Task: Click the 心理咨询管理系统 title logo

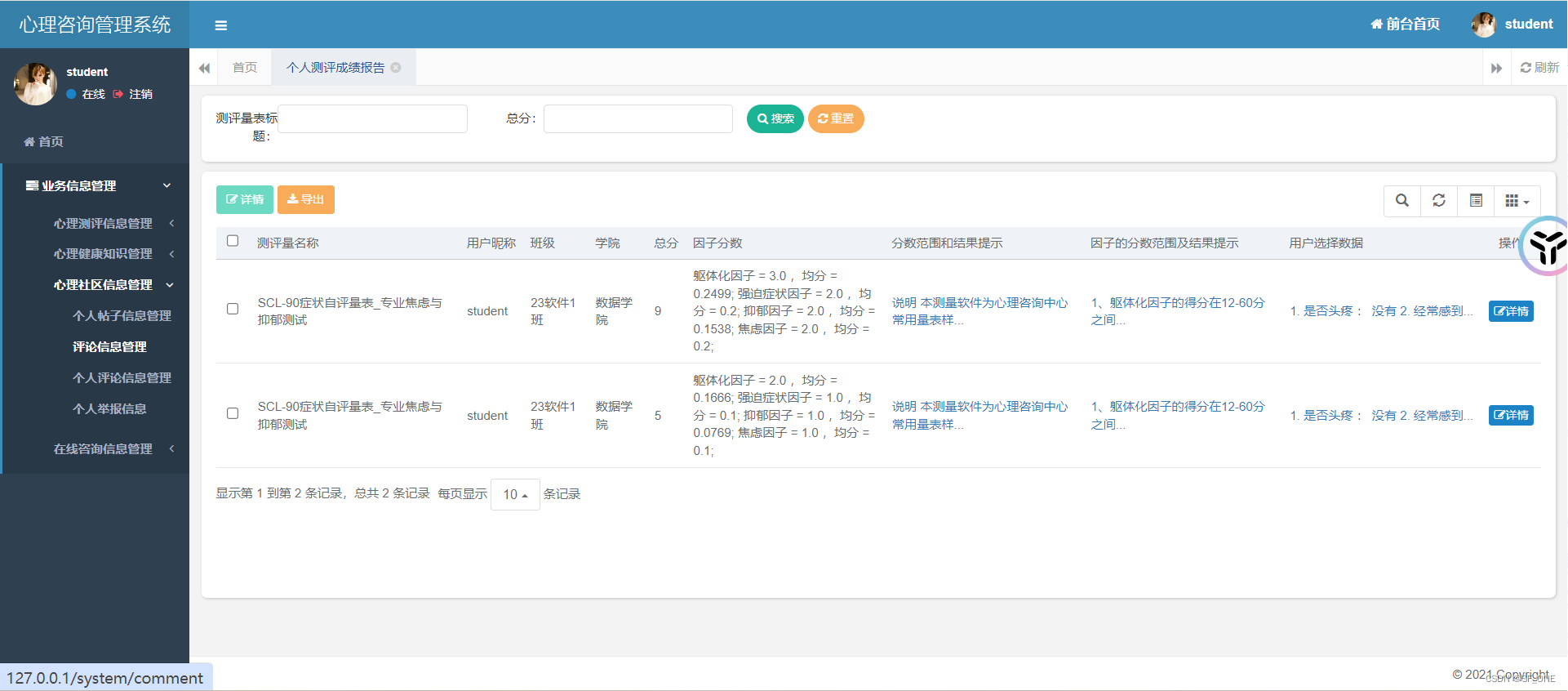Action: (x=95, y=25)
